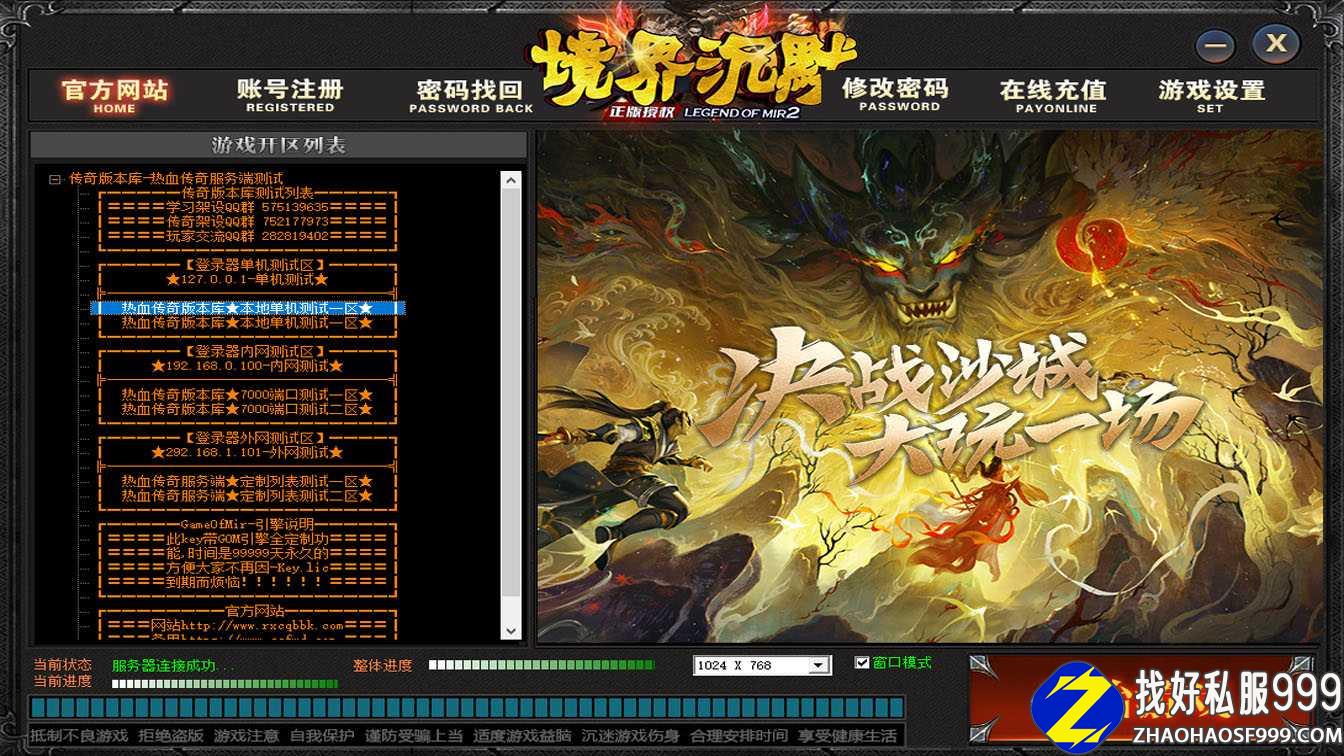Open 账号注册 account registration
Screen dimensions: 1344x756
click(x=290, y=95)
